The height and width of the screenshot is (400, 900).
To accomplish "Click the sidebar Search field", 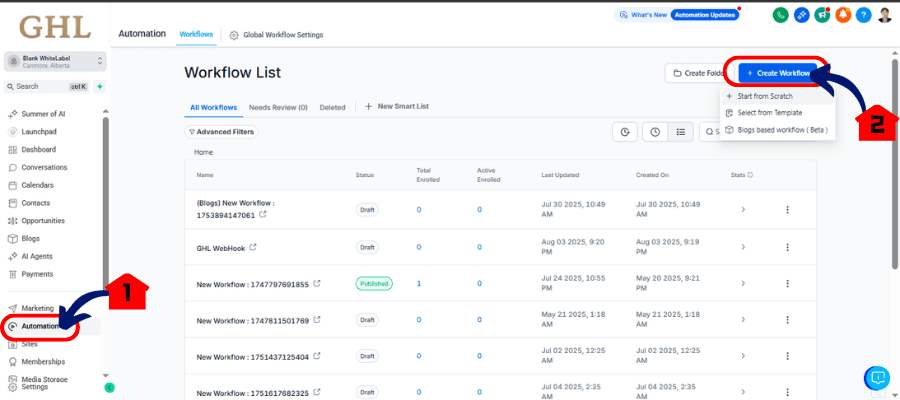I will (47, 86).
